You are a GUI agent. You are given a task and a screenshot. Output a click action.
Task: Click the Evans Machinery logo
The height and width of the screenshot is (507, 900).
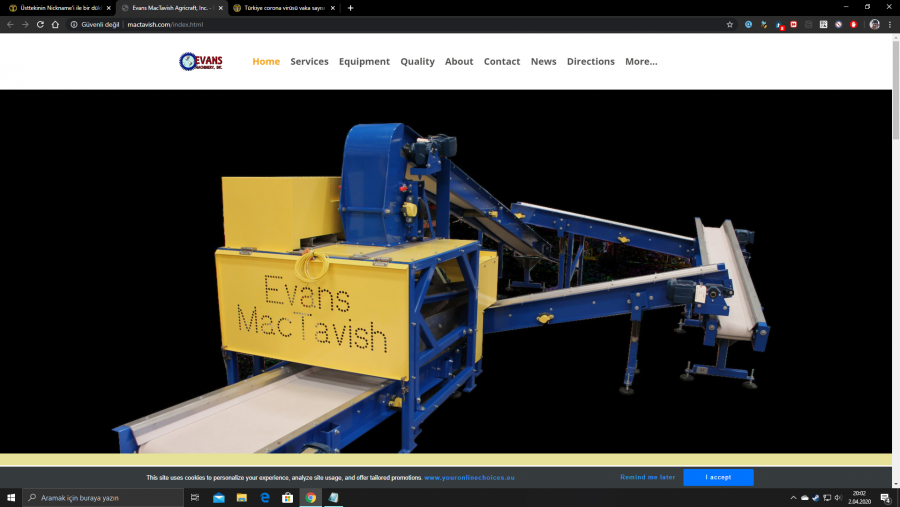201,61
